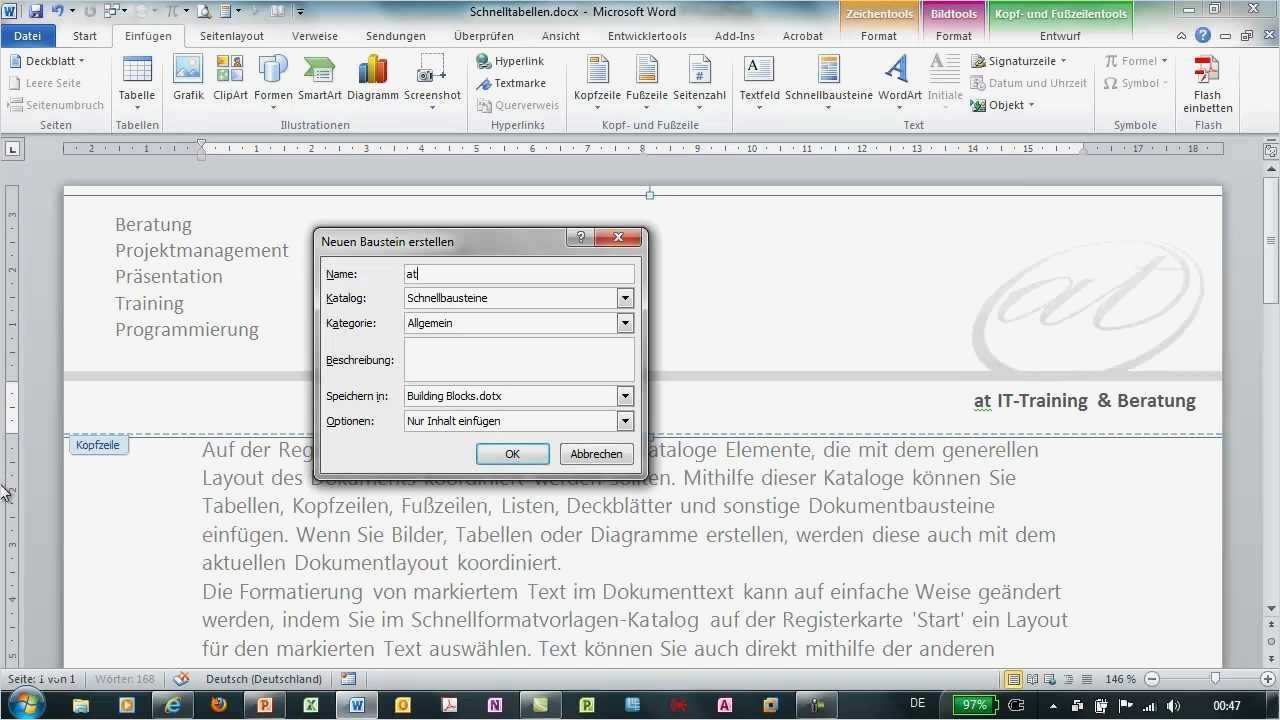This screenshot has height=720, width=1280.
Task: Add a Textmarke bookmark
Action: pos(510,83)
